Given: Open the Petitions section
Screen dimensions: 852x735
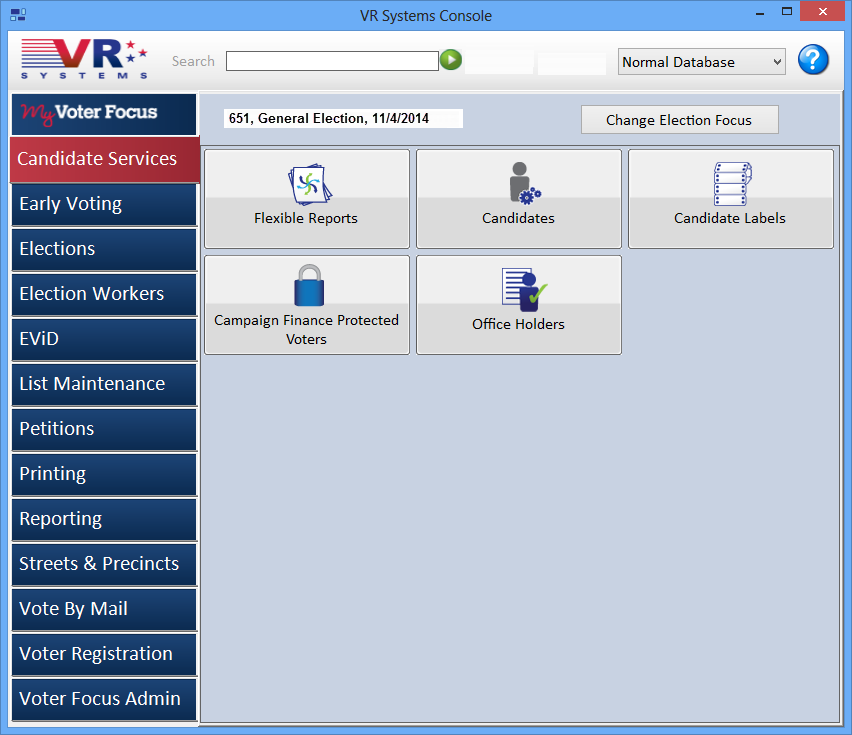Looking at the screenshot, I should (x=104, y=430).
